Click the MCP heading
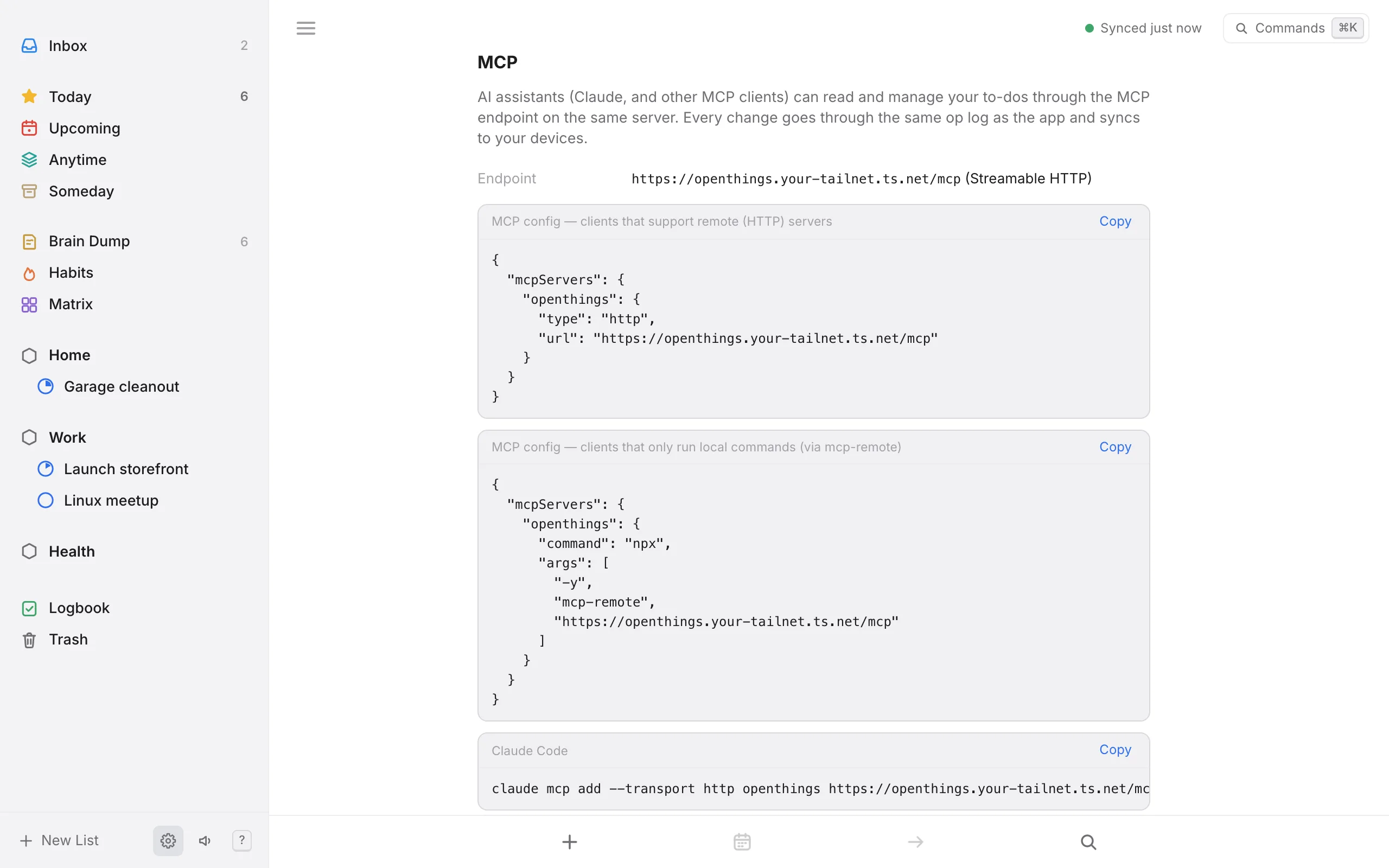 (x=497, y=62)
